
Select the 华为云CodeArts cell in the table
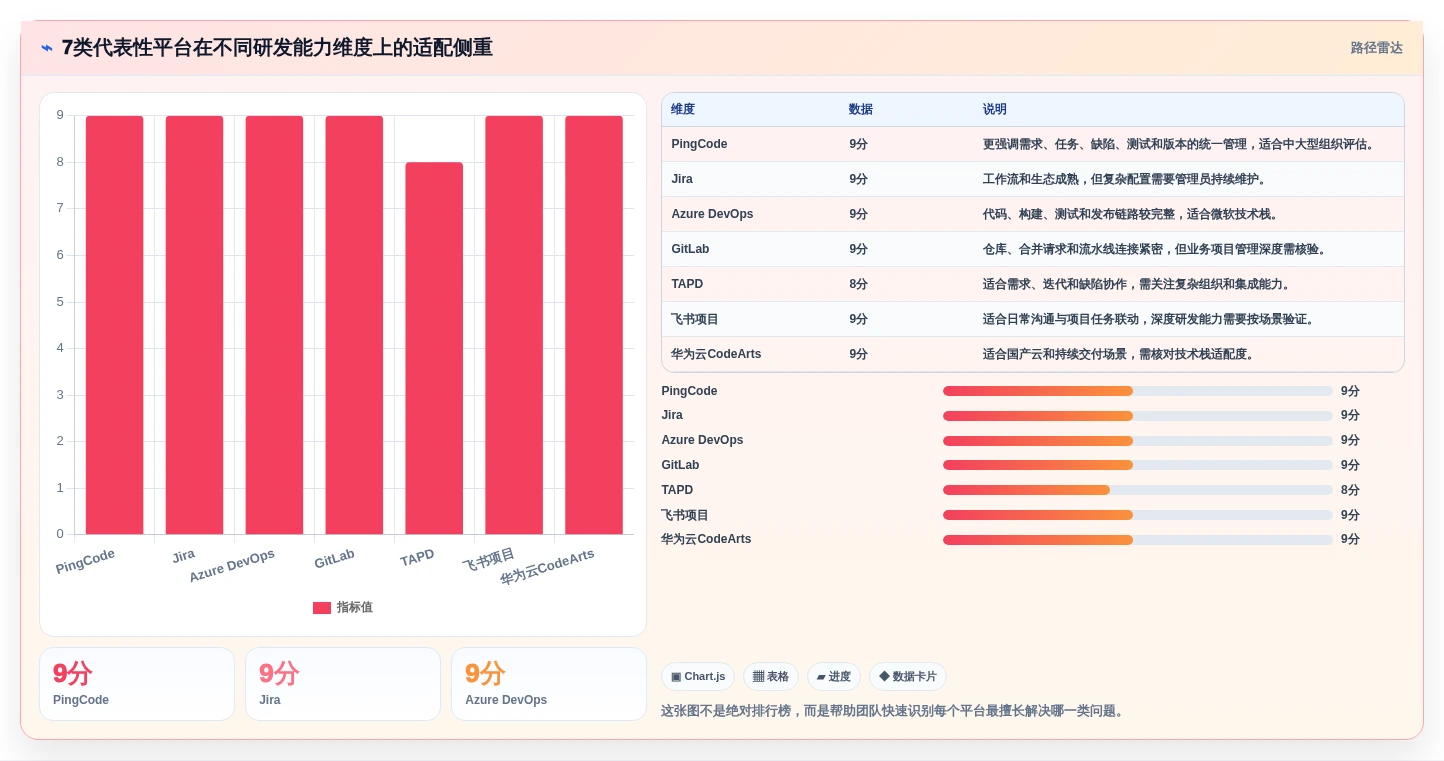click(716, 354)
